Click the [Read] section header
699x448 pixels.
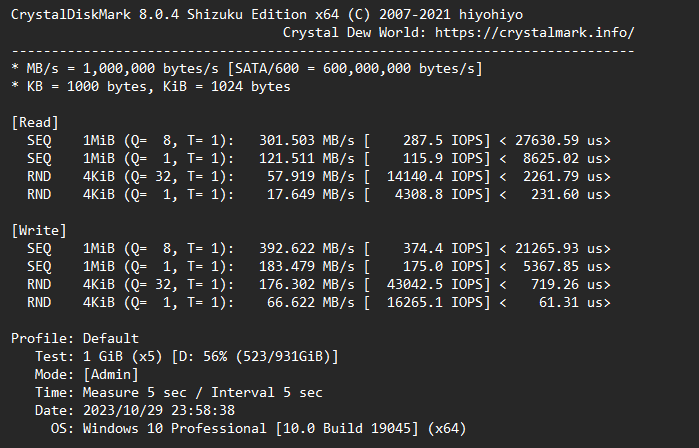(35, 123)
